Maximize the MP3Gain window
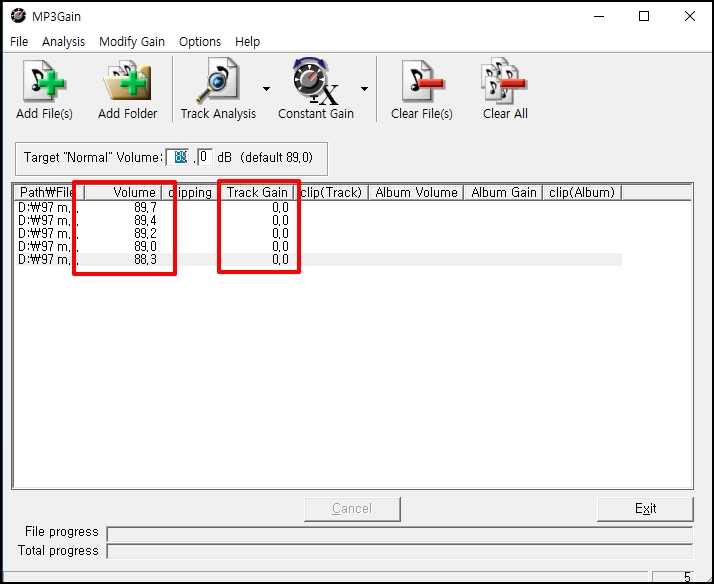Viewport: 714px width, 584px height. pos(644,16)
